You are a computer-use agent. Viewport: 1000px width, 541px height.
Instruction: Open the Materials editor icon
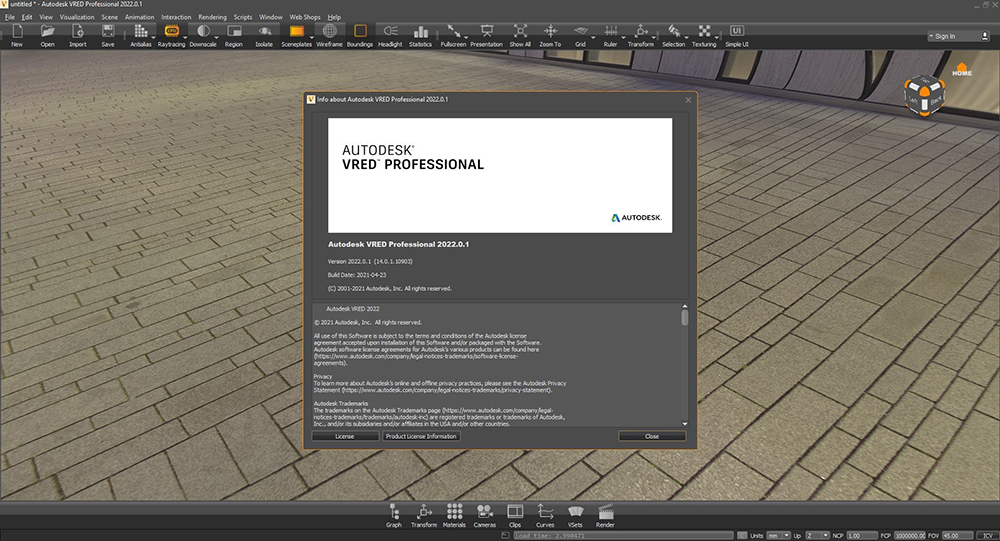click(x=454, y=511)
